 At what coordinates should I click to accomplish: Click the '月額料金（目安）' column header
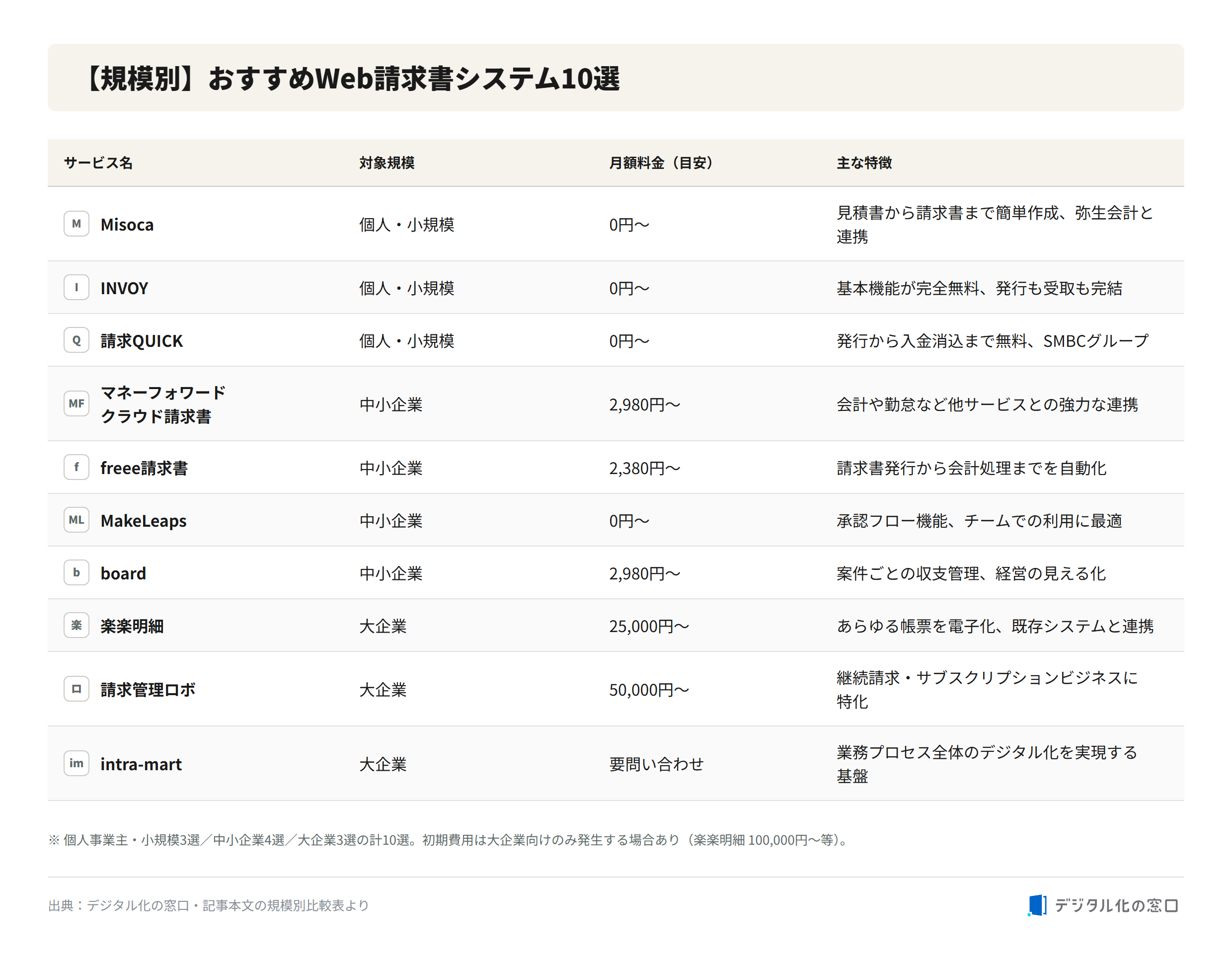661,163
